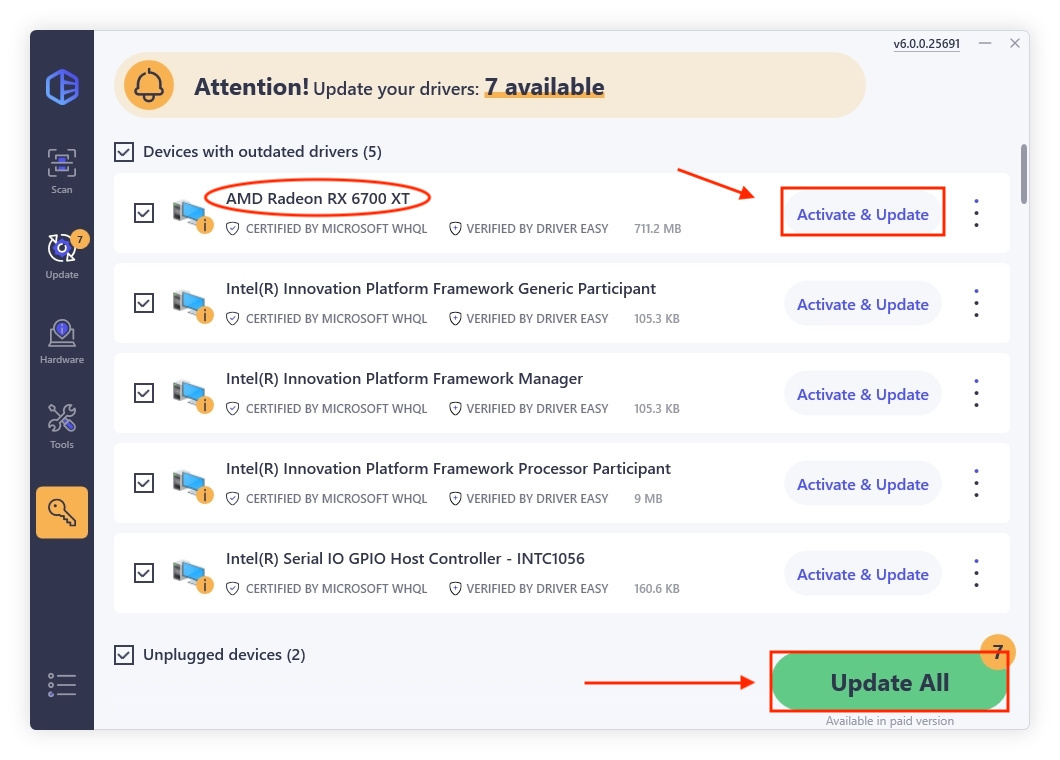
Task: Click the vertical scrollbar of the driver list
Action: point(1023,173)
